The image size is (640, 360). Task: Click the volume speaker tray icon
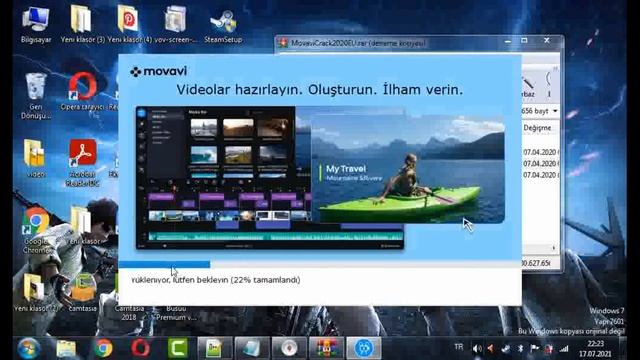click(476, 349)
